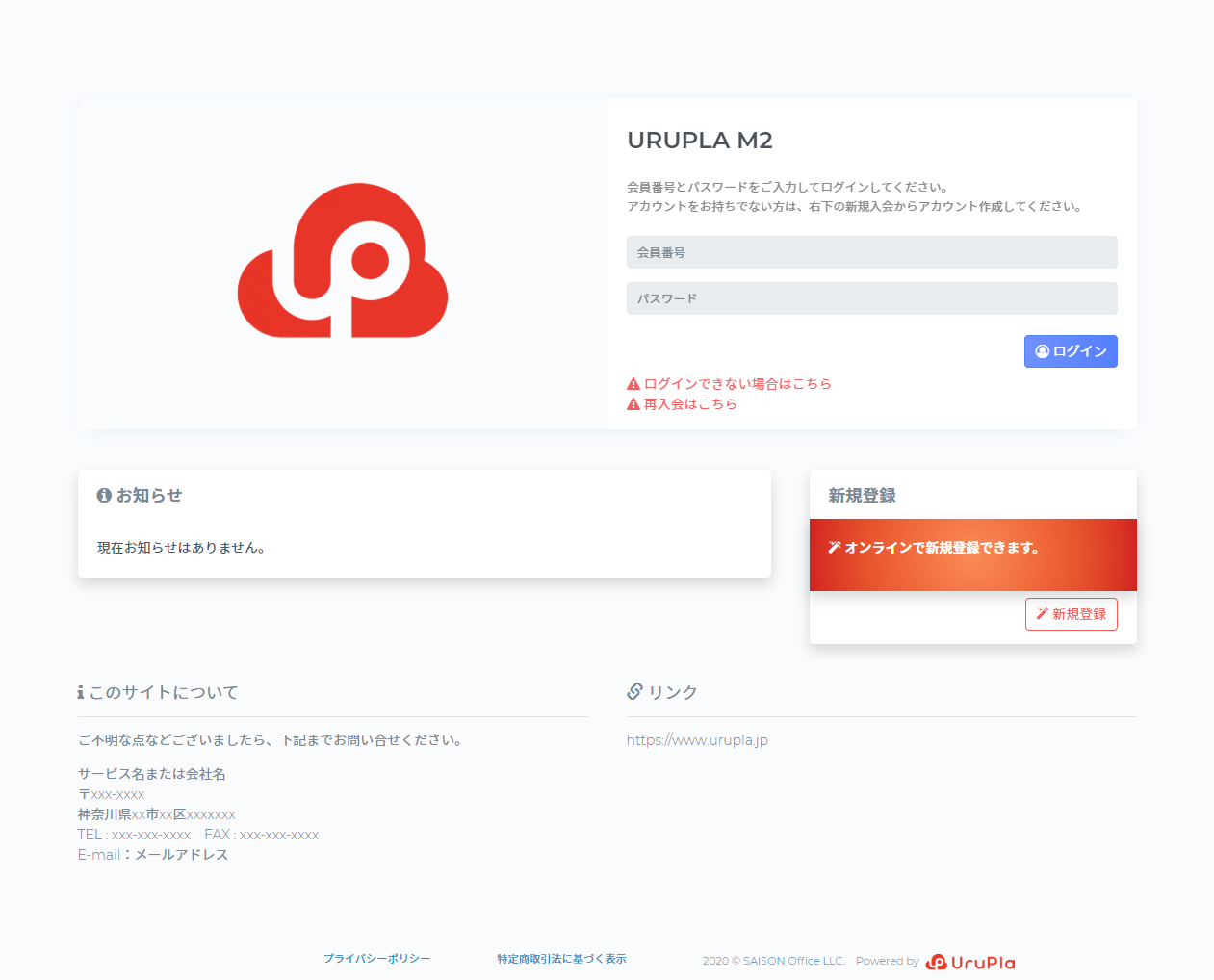Click the 新規登録 panel heading
Viewport: 1214px width, 980px height.
863,495
